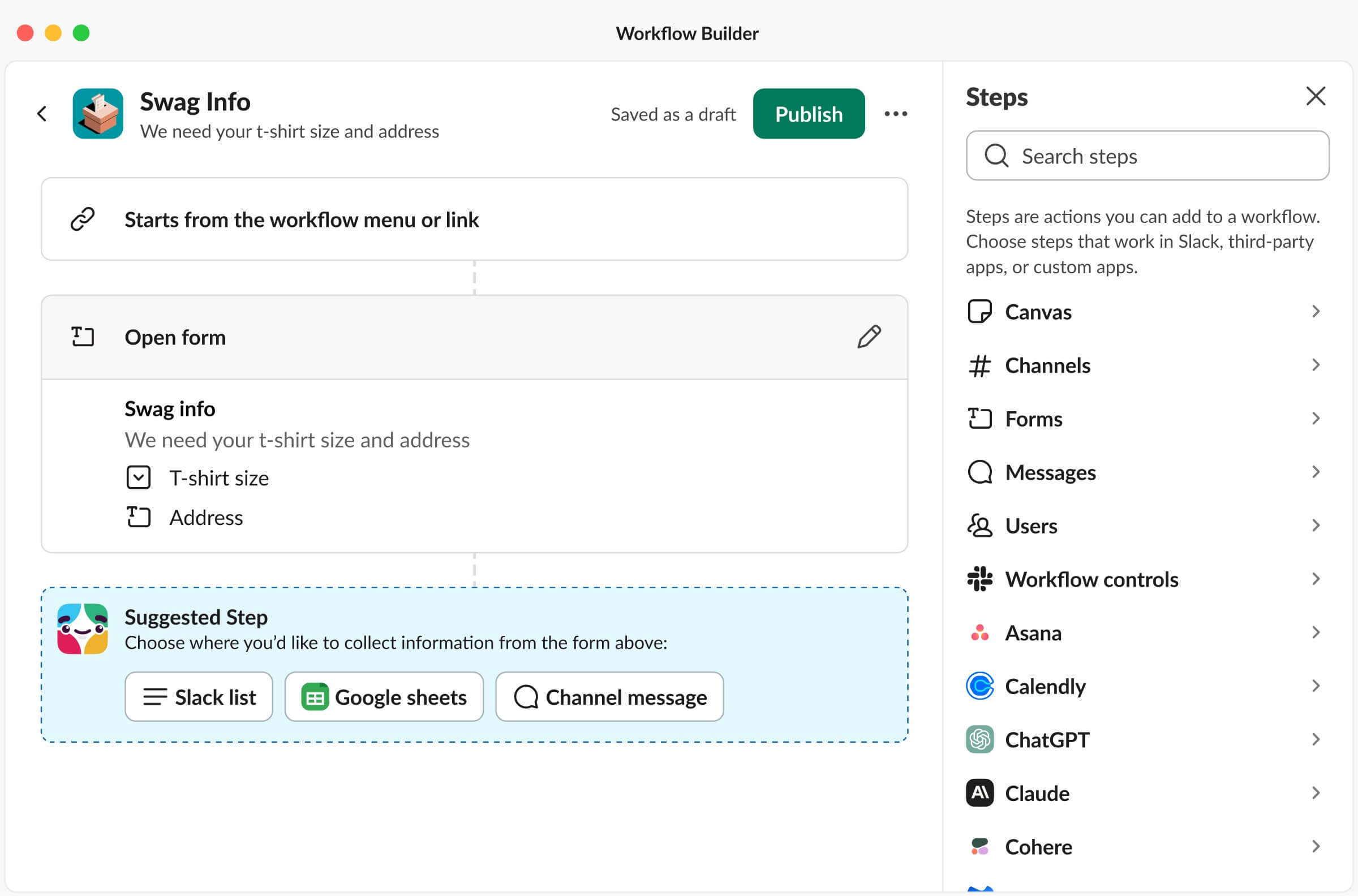This screenshot has width=1358, height=896.
Task: Click the Swag Info workflow title
Action: pyautogui.click(x=195, y=102)
